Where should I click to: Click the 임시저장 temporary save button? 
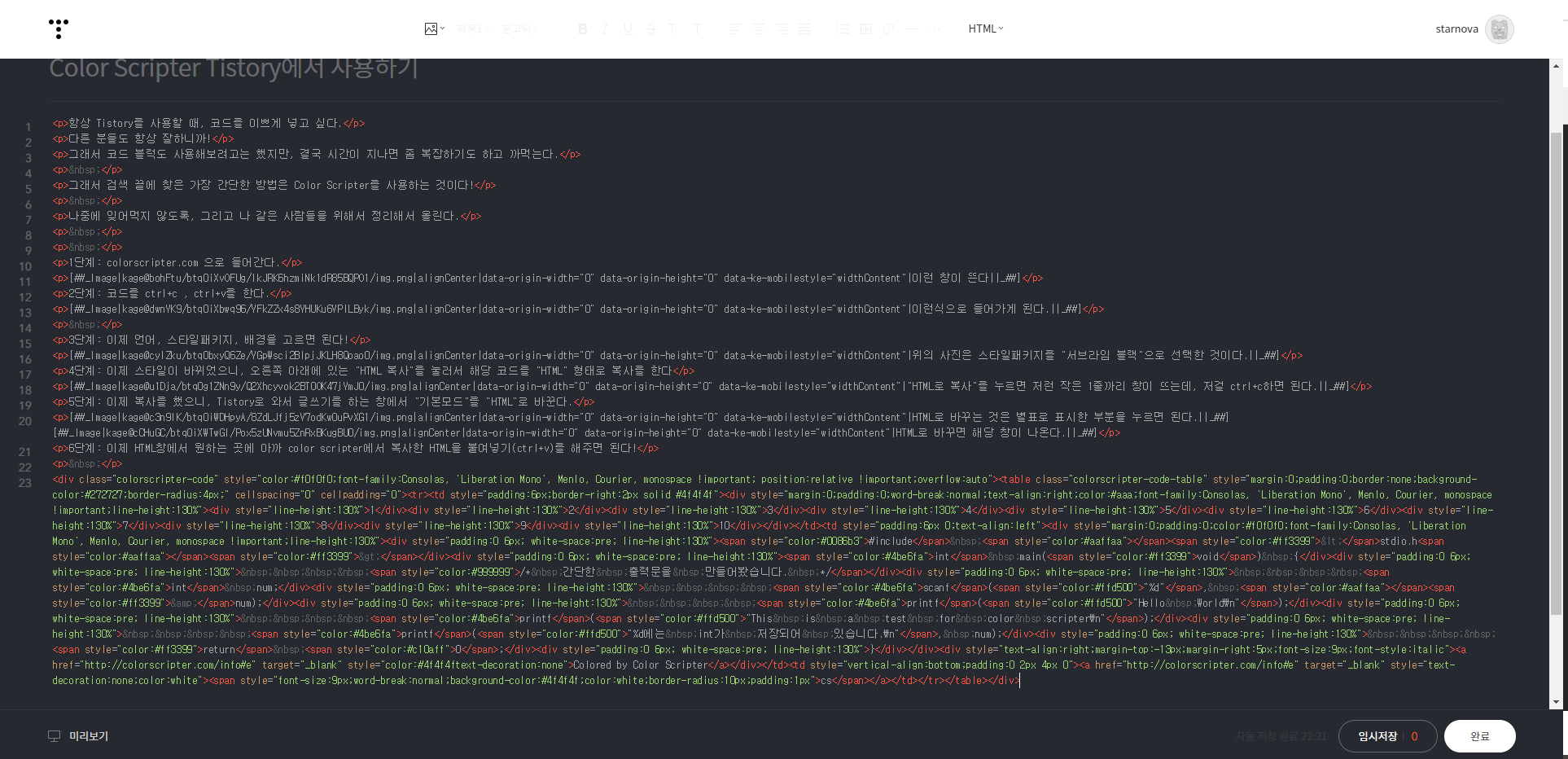point(1377,736)
